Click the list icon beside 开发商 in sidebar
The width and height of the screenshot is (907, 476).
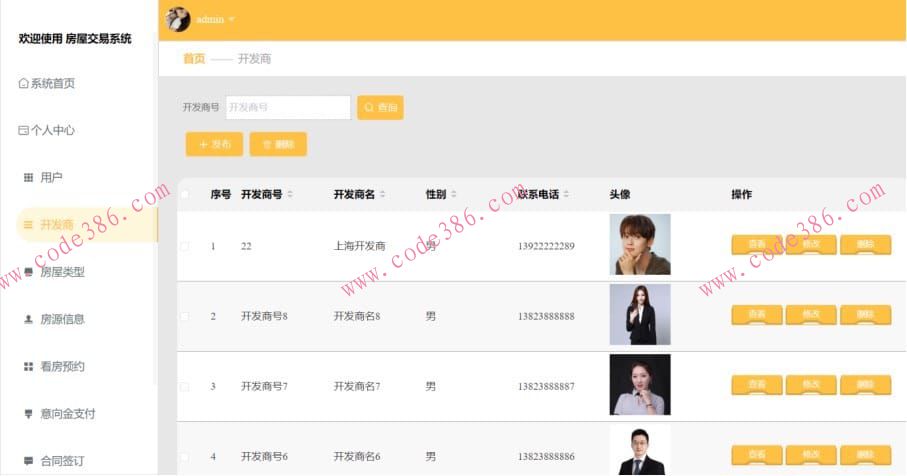click(x=28, y=224)
